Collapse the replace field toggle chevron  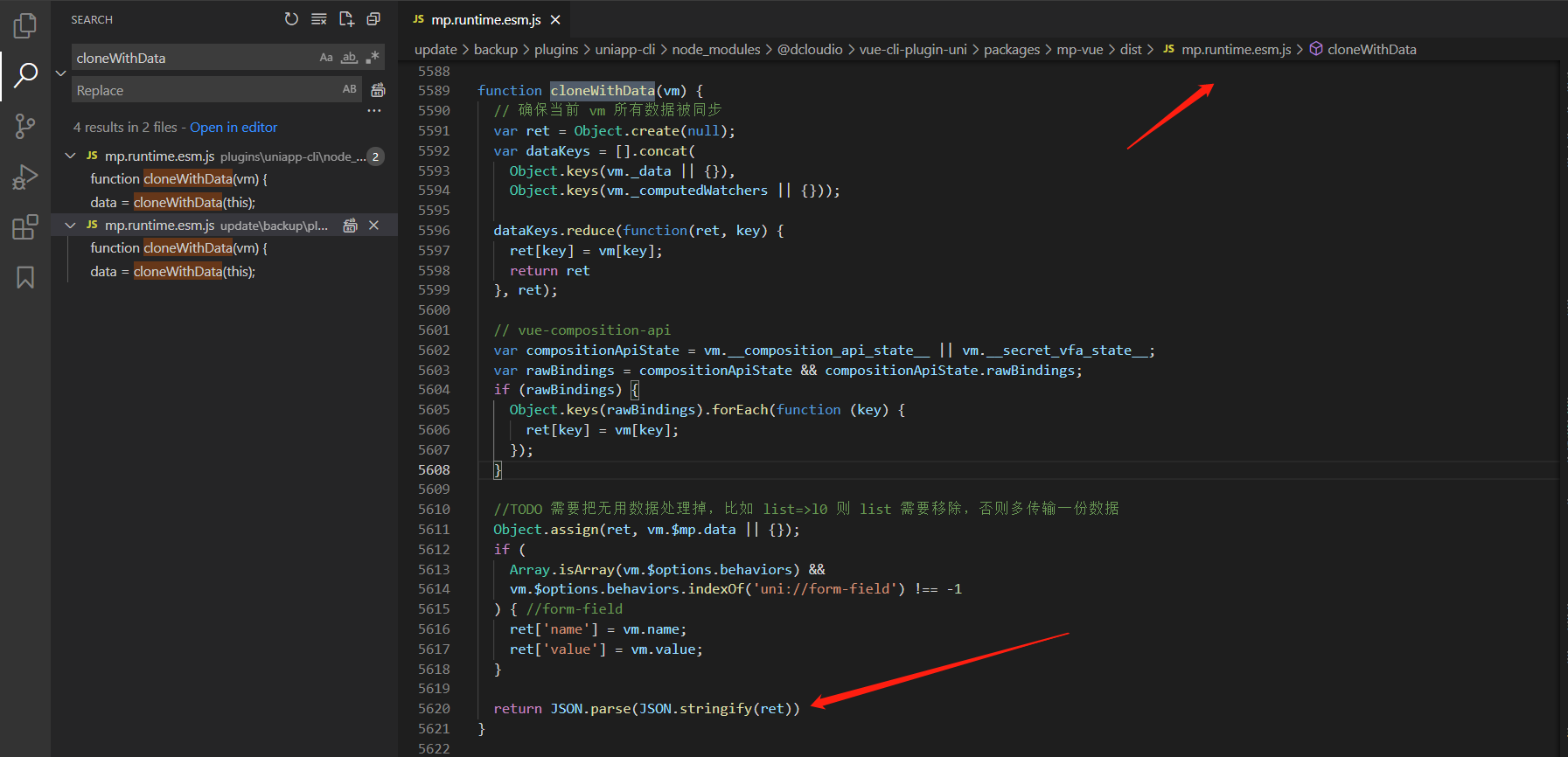click(x=60, y=73)
